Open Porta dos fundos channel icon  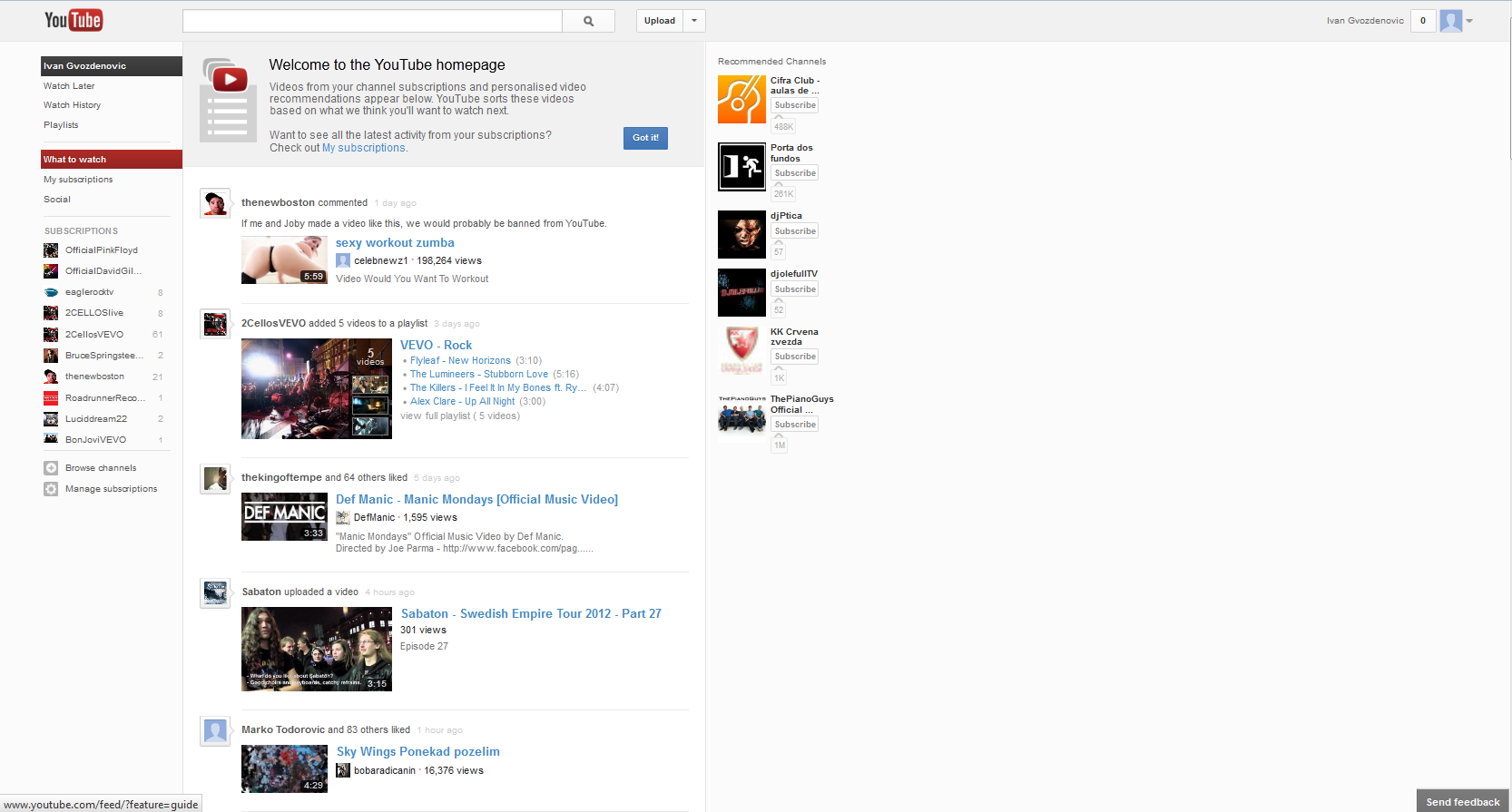click(741, 167)
